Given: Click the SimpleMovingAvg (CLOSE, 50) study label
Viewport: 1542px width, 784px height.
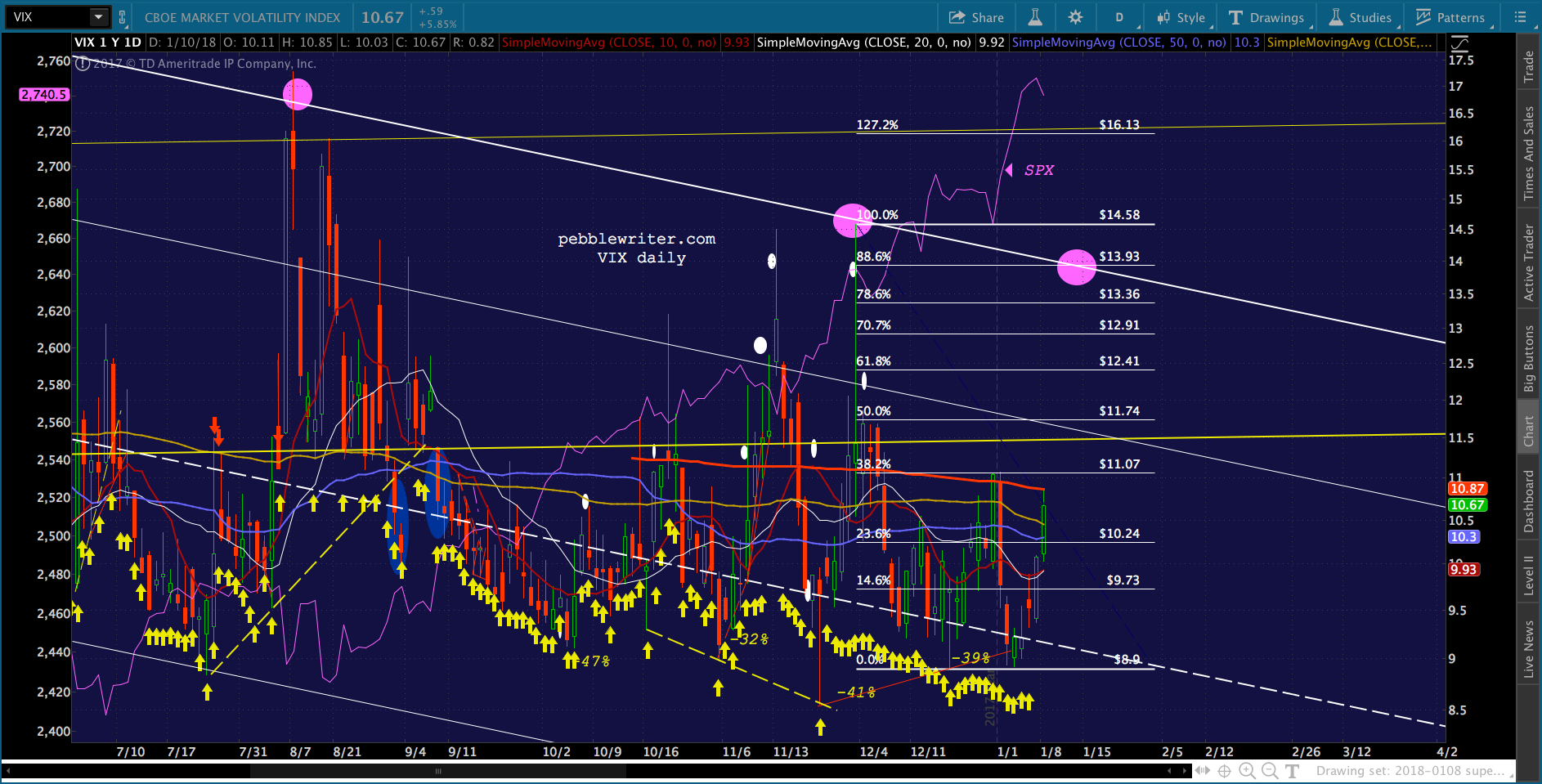Looking at the screenshot, I should [1119, 43].
